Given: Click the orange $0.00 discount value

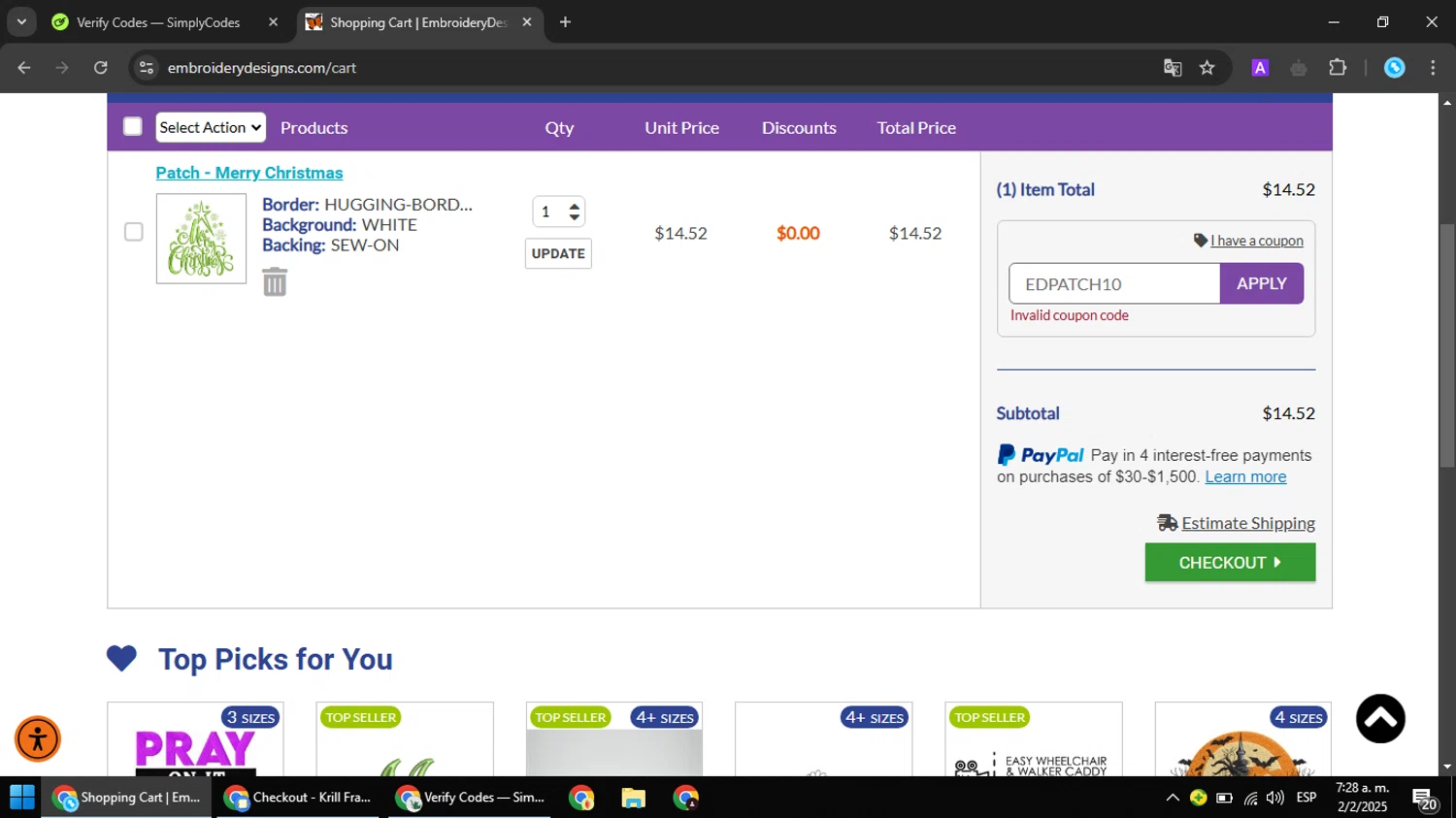Looking at the screenshot, I should [798, 233].
